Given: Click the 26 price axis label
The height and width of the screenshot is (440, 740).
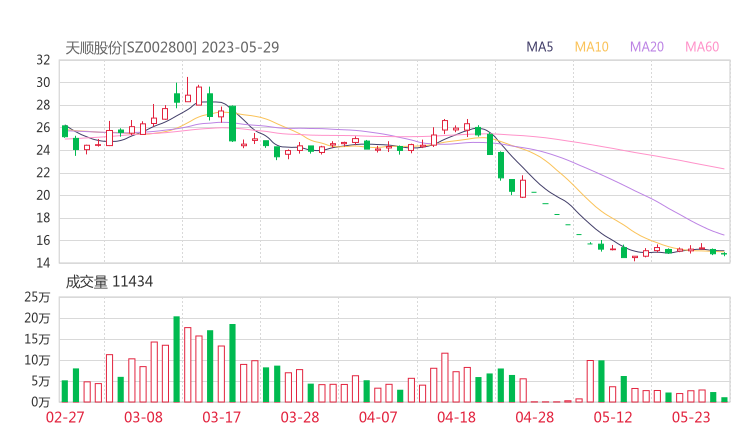Looking at the screenshot, I should pyautogui.click(x=43, y=127).
